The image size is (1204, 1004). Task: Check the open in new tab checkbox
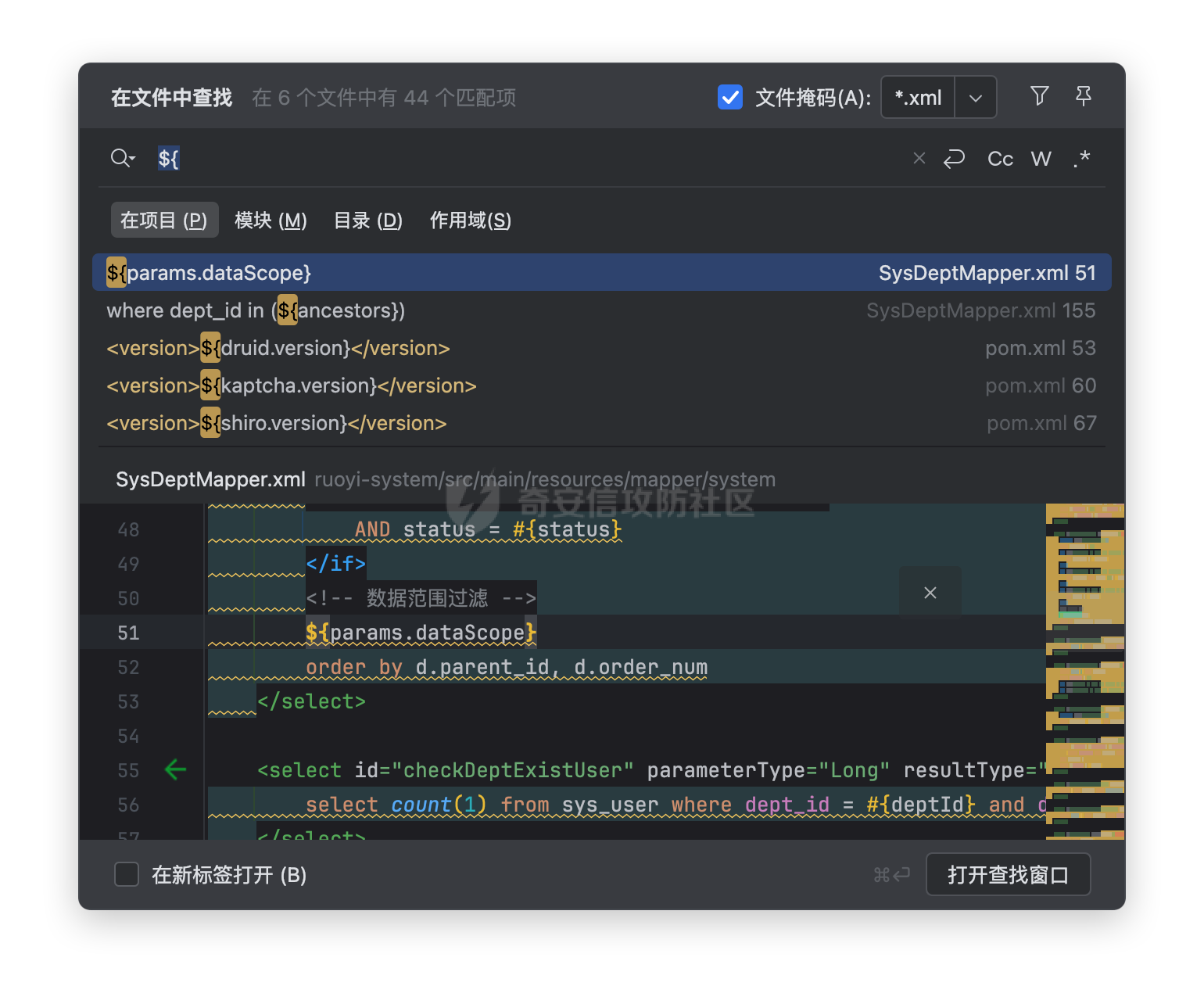tap(127, 874)
